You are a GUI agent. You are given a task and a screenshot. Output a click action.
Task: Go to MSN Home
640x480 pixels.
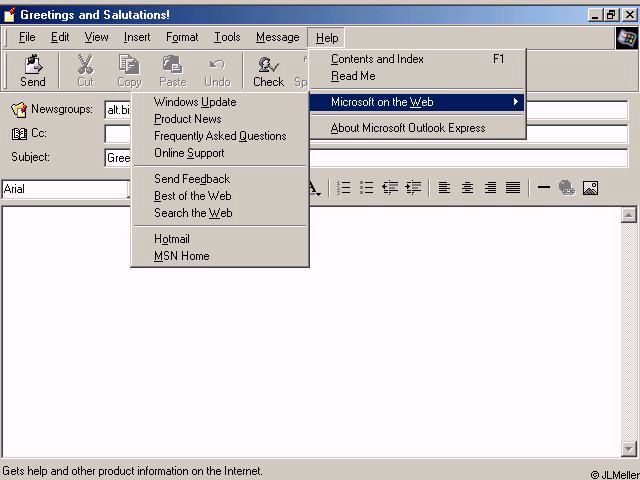coord(220,256)
